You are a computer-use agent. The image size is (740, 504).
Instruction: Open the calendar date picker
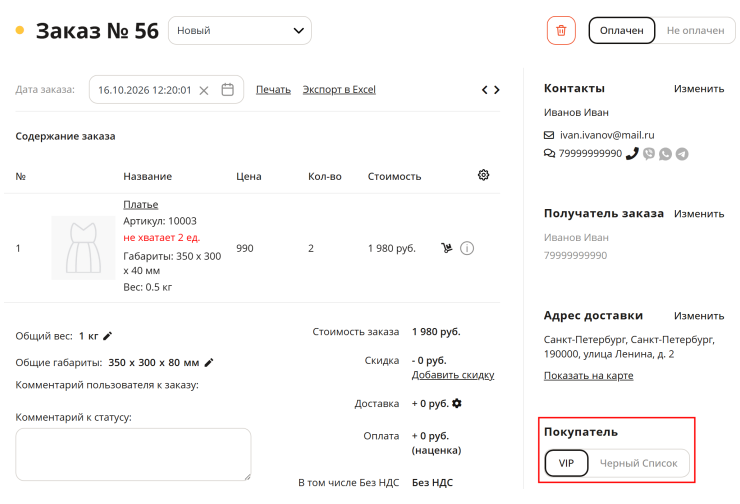pos(227,90)
